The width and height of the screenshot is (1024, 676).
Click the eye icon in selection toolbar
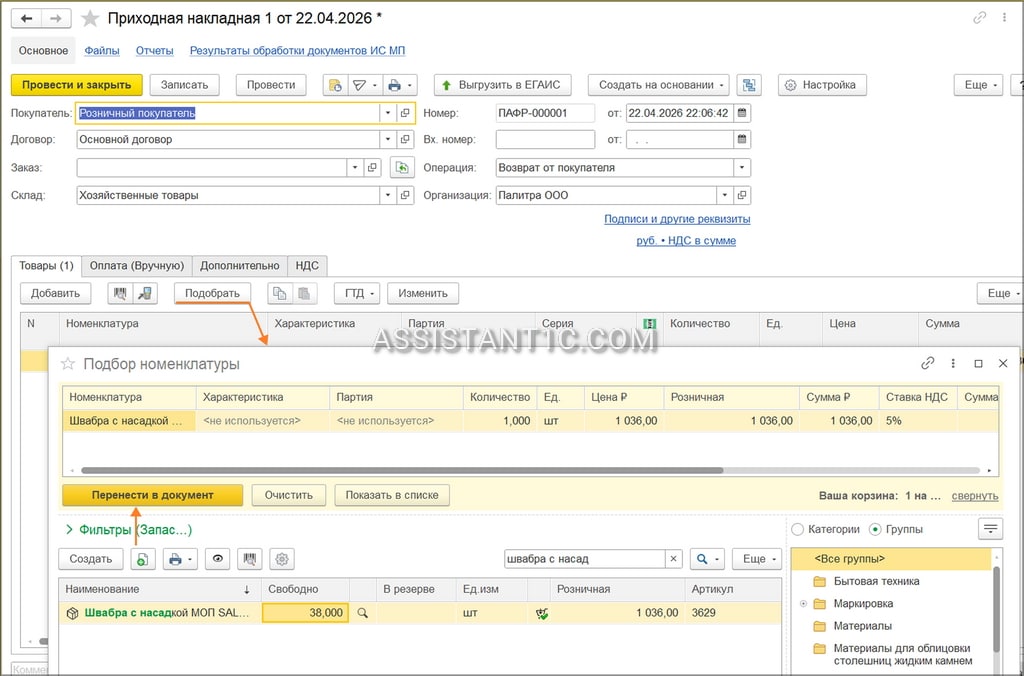click(217, 559)
